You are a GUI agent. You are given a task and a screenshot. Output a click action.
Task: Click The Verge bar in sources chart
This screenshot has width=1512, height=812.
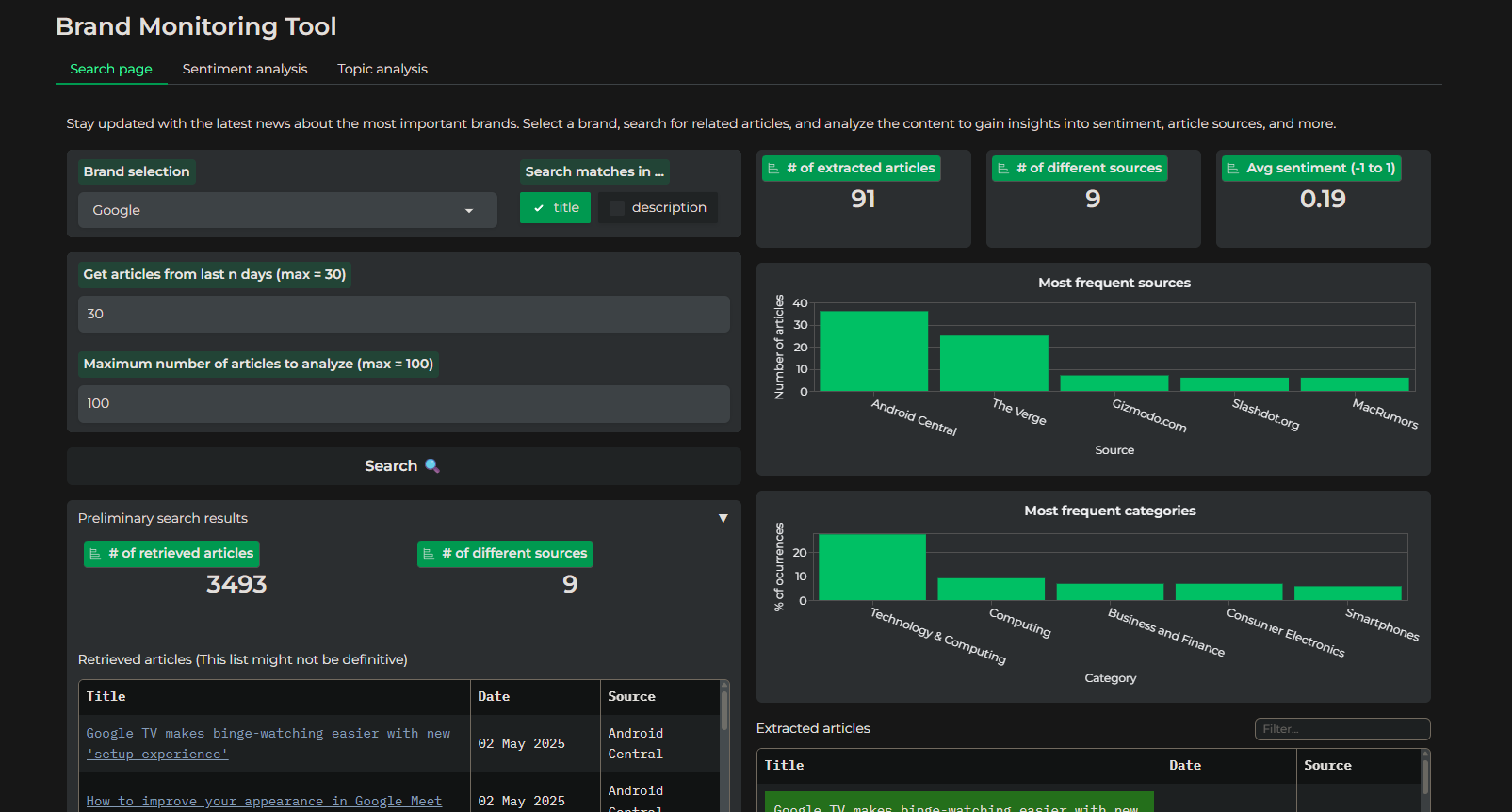pos(994,364)
